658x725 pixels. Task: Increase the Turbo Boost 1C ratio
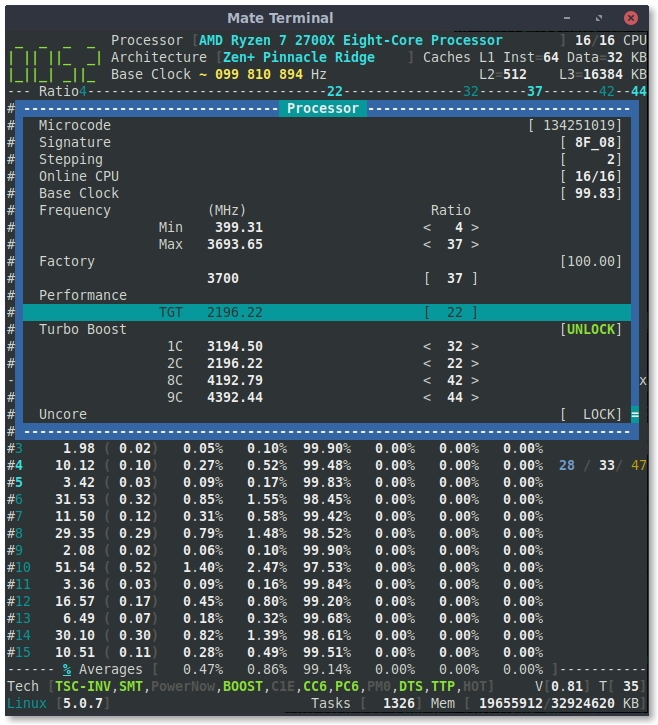[x=475, y=346]
